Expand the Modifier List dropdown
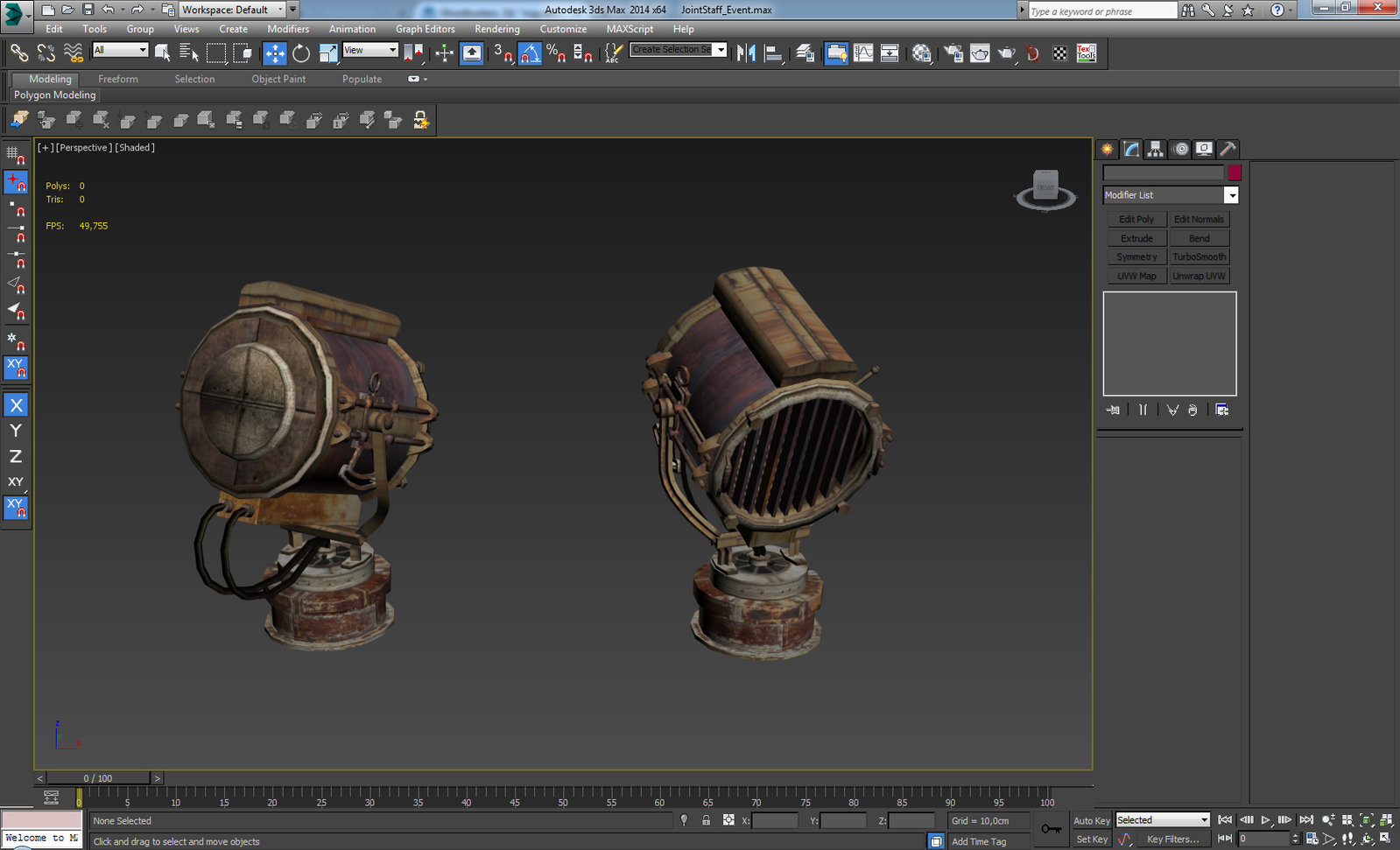This screenshot has width=1400, height=850. 1231,195
